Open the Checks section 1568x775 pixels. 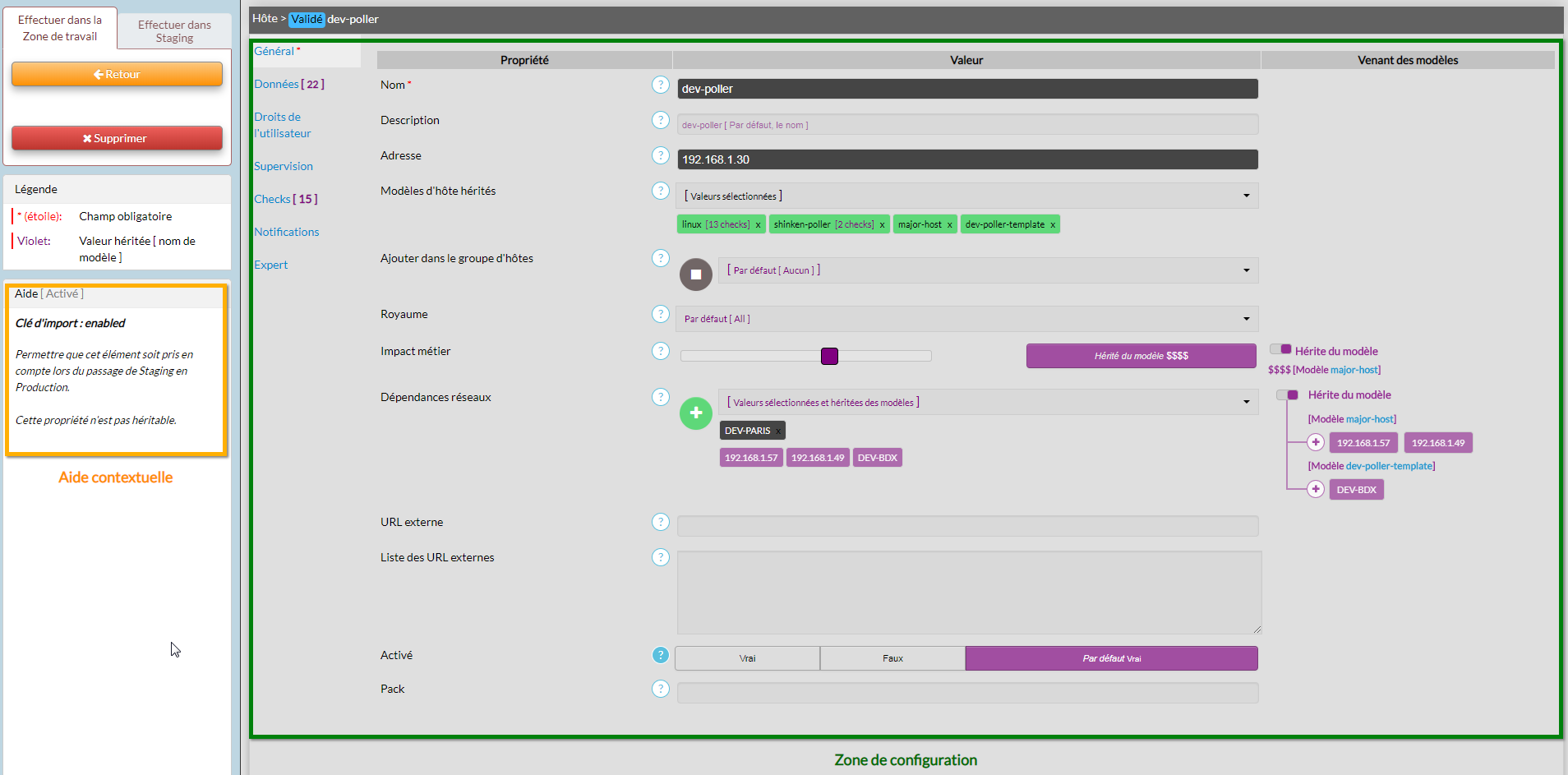(284, 199)
